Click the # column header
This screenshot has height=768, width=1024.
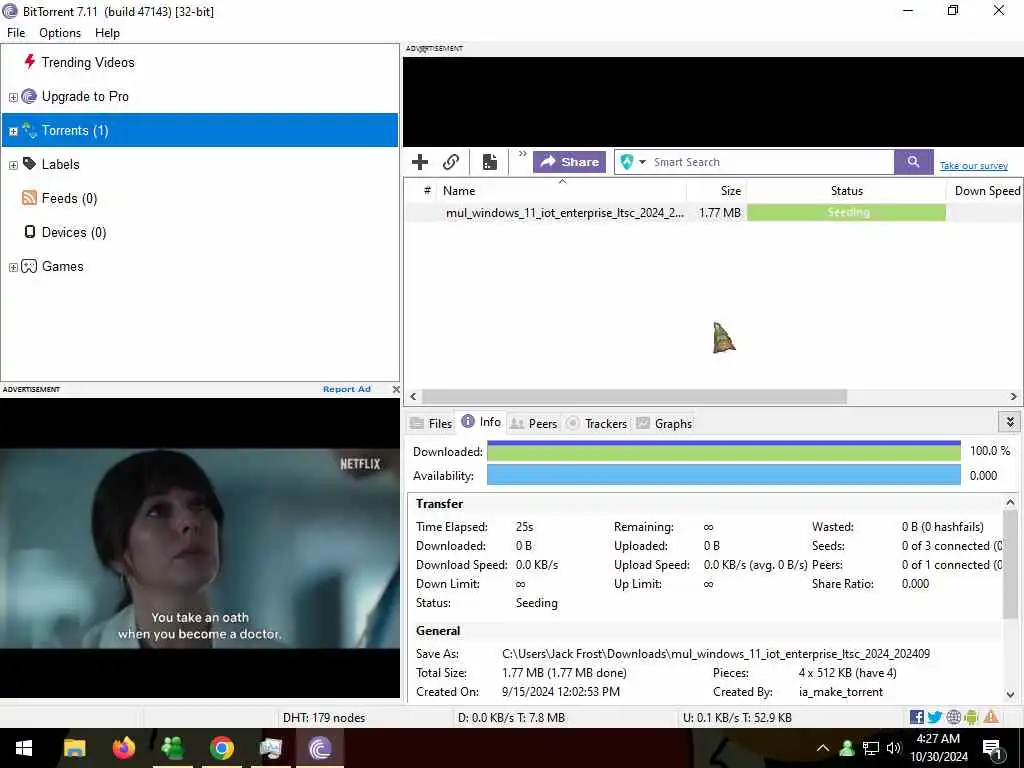[x=421, y=191]
